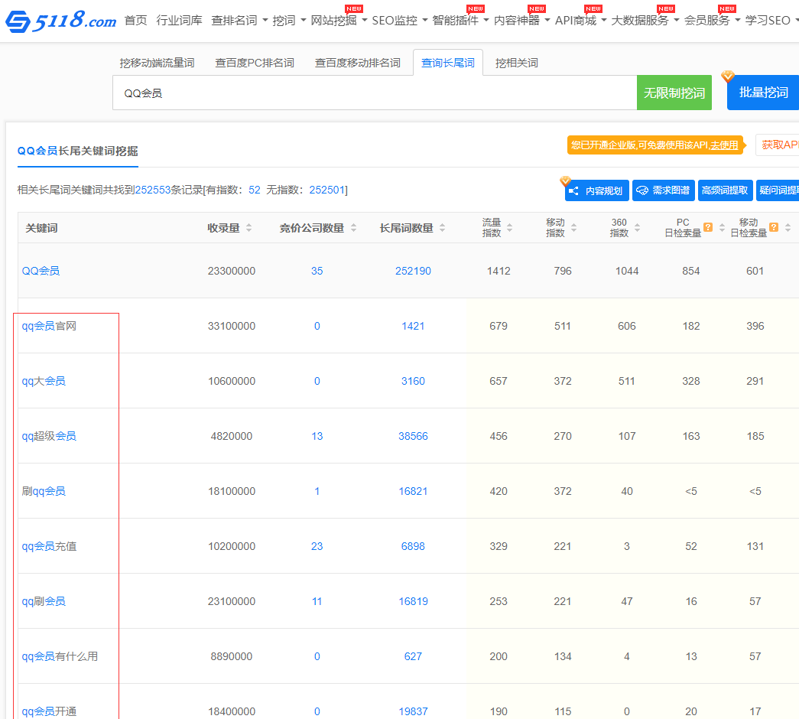Sort by 长尾词数量 column arrows
Viewport: 799px width, 719px height.
click(x=442, y=228)
